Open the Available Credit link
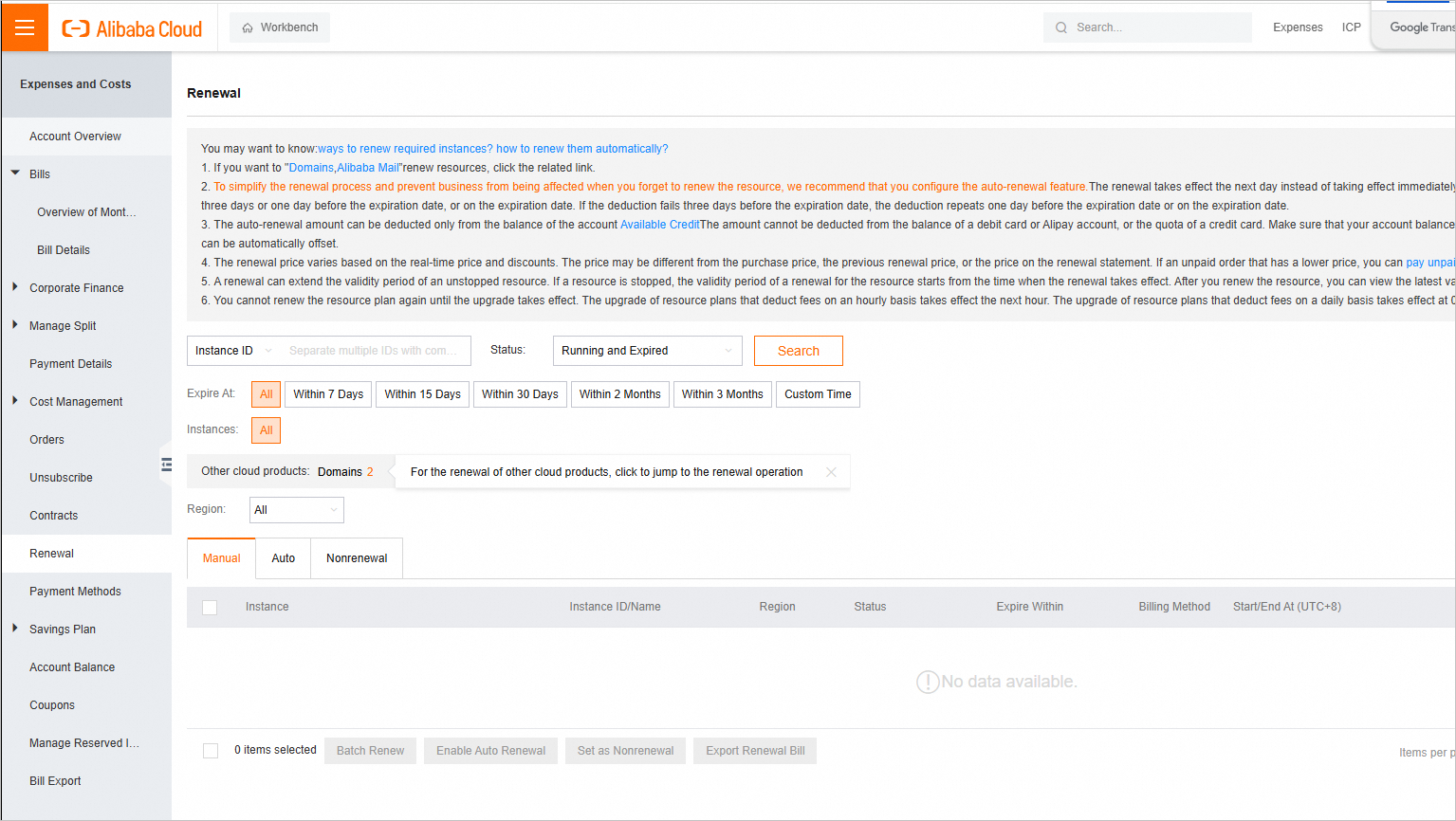This screenshot has height=821, width=1456. click(x=659, y=225)
